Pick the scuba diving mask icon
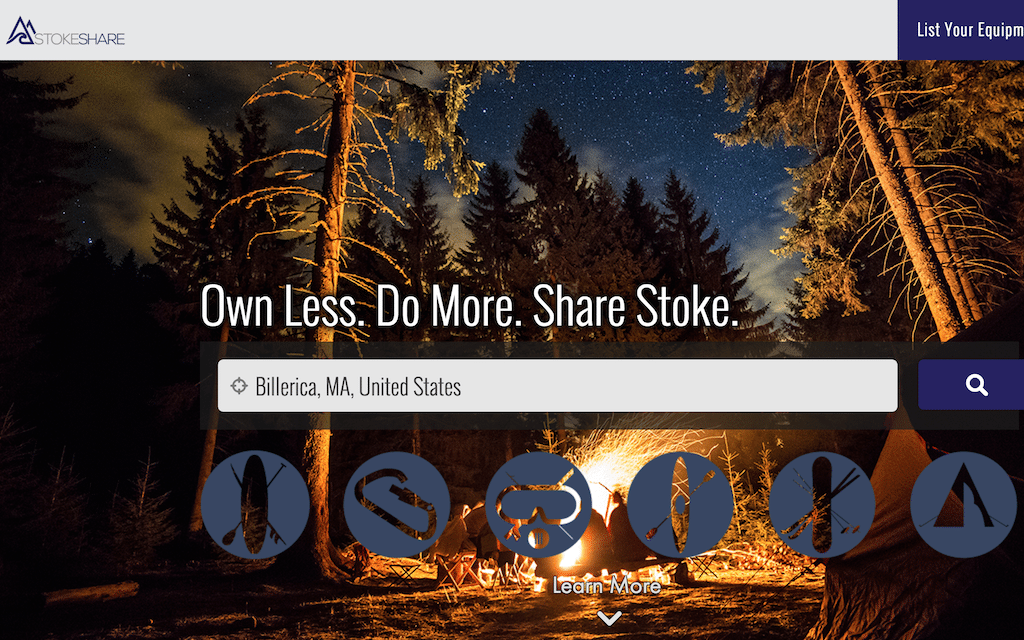 pos(538,504)
